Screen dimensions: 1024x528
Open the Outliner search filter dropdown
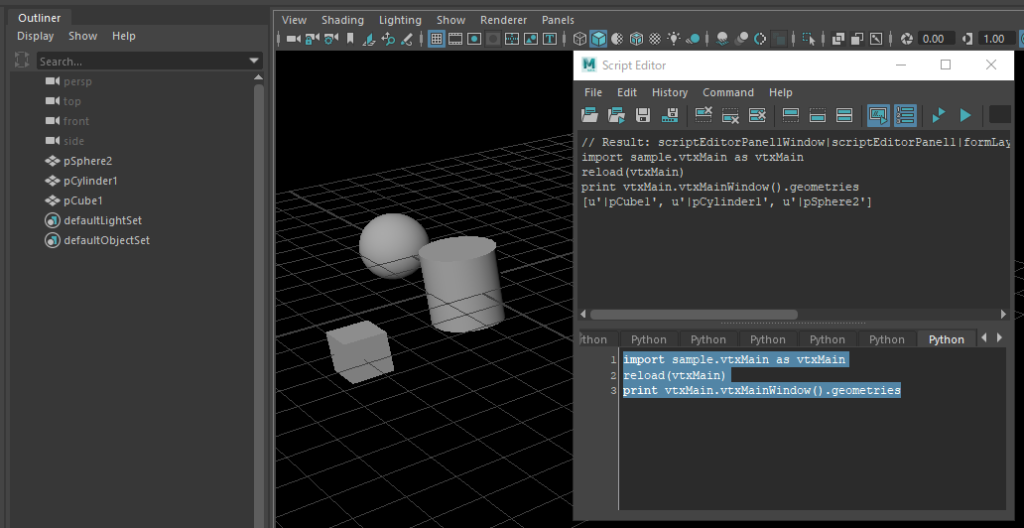tap(254, 61)
